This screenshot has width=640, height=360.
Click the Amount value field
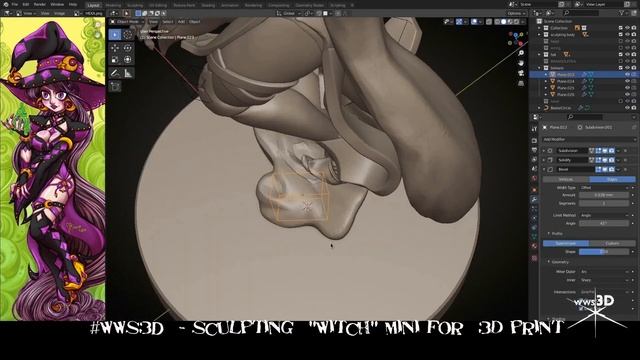click(604, 195)
